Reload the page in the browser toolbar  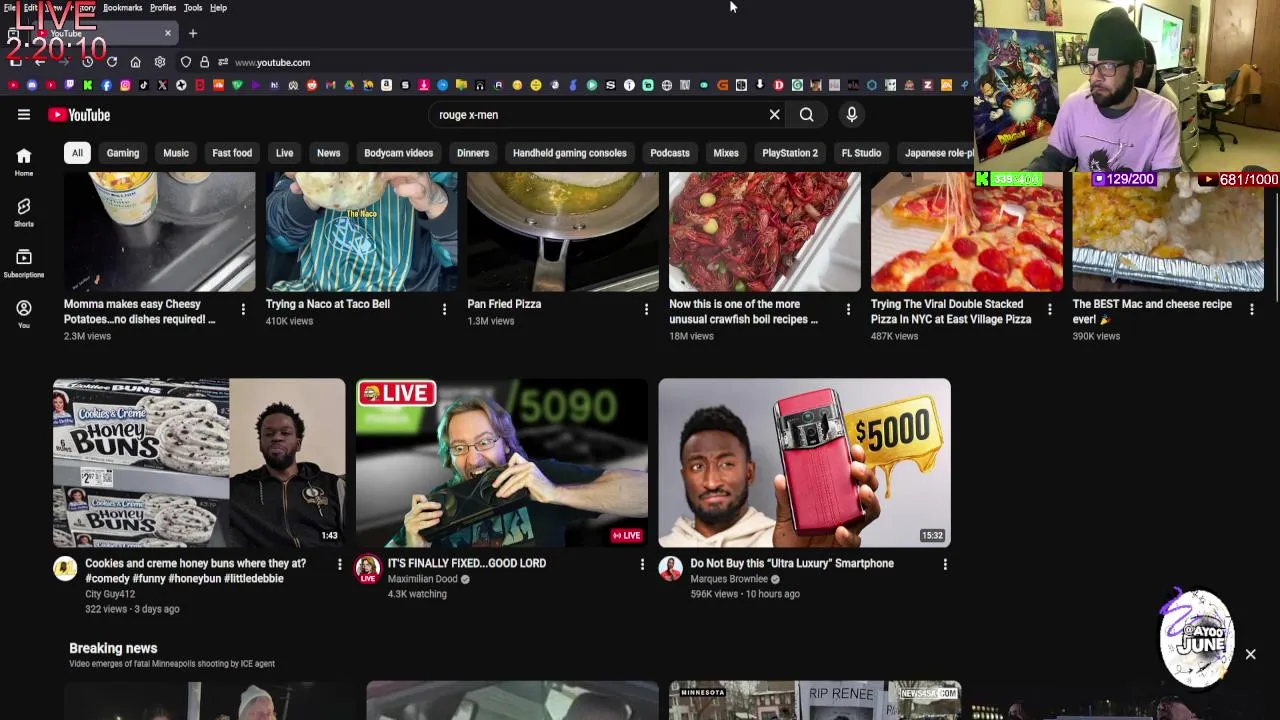[x=111, y=62]
